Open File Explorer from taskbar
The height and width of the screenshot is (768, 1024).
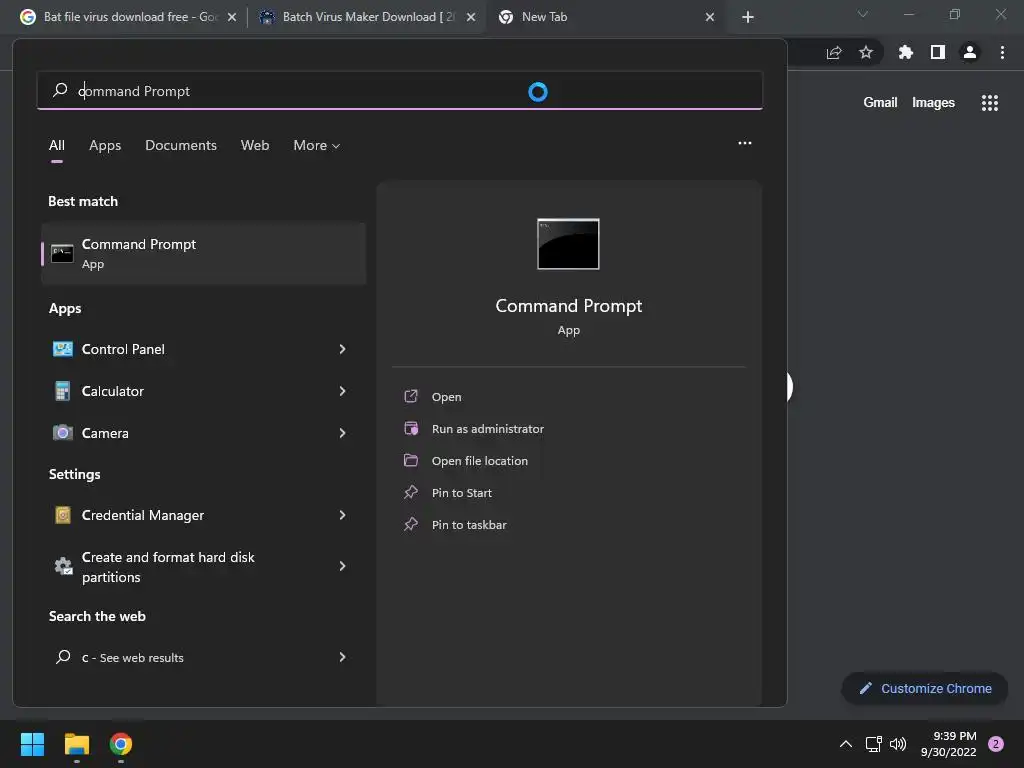76,744
